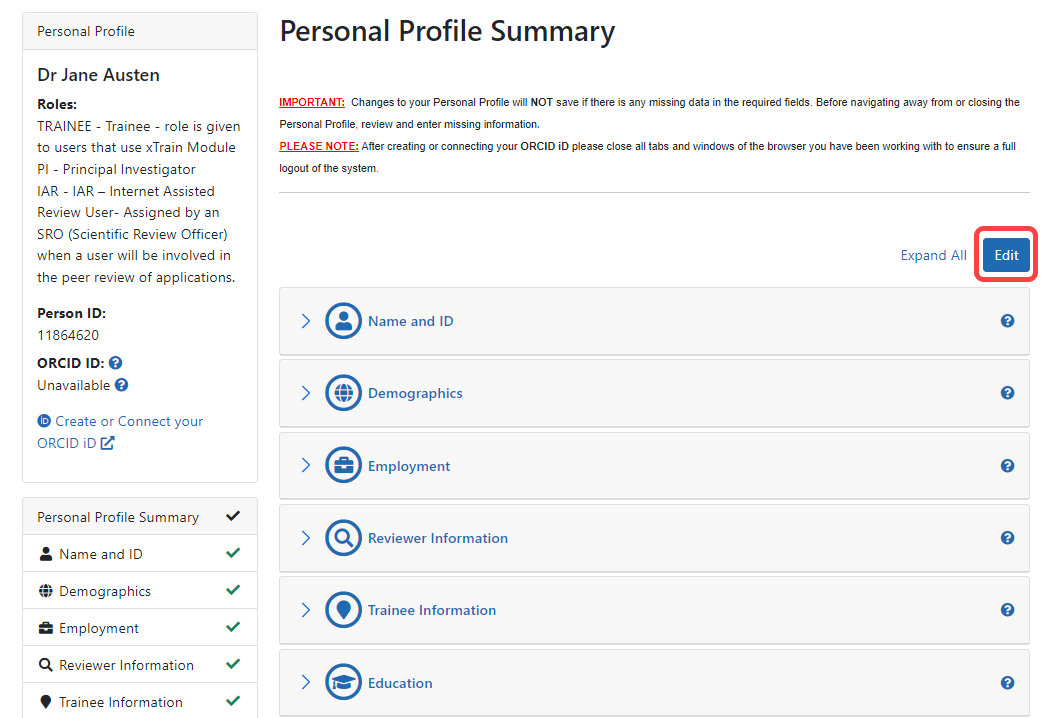Expand the Reviewer Information section
This screenshot has height=718, width=1045.
point(305,537)
